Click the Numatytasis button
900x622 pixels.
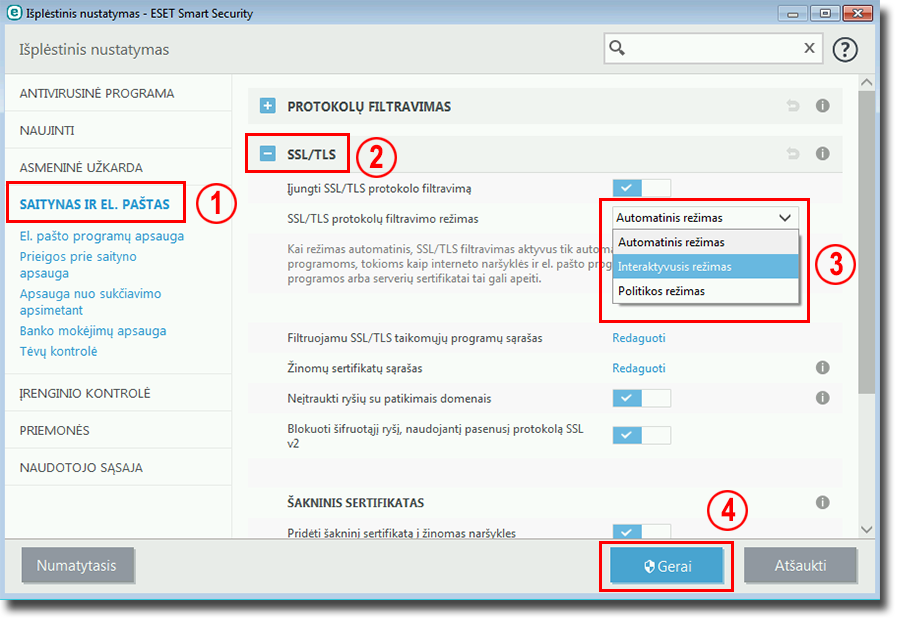77,566
